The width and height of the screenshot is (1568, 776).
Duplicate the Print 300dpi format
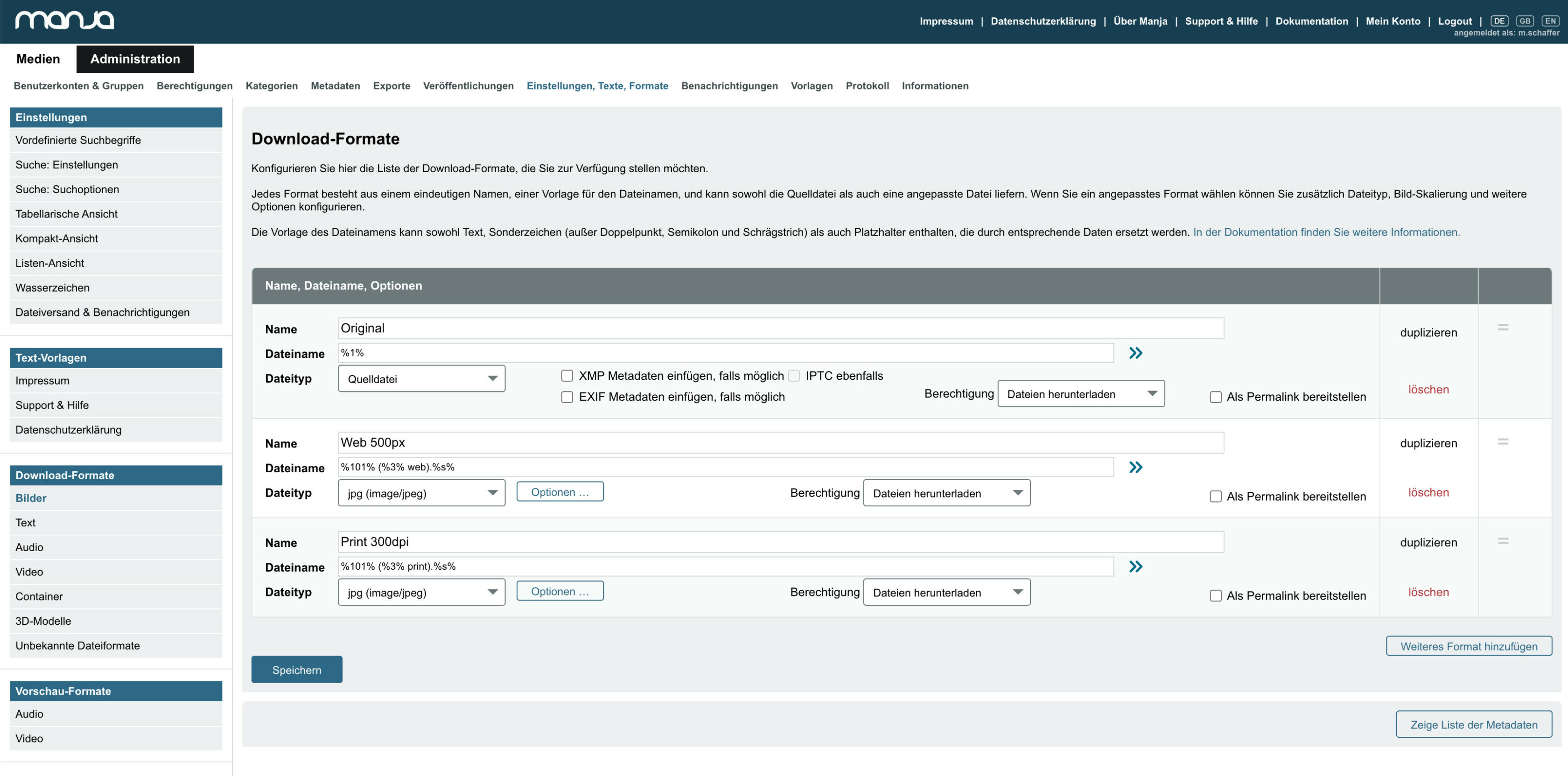point(1428,542)
